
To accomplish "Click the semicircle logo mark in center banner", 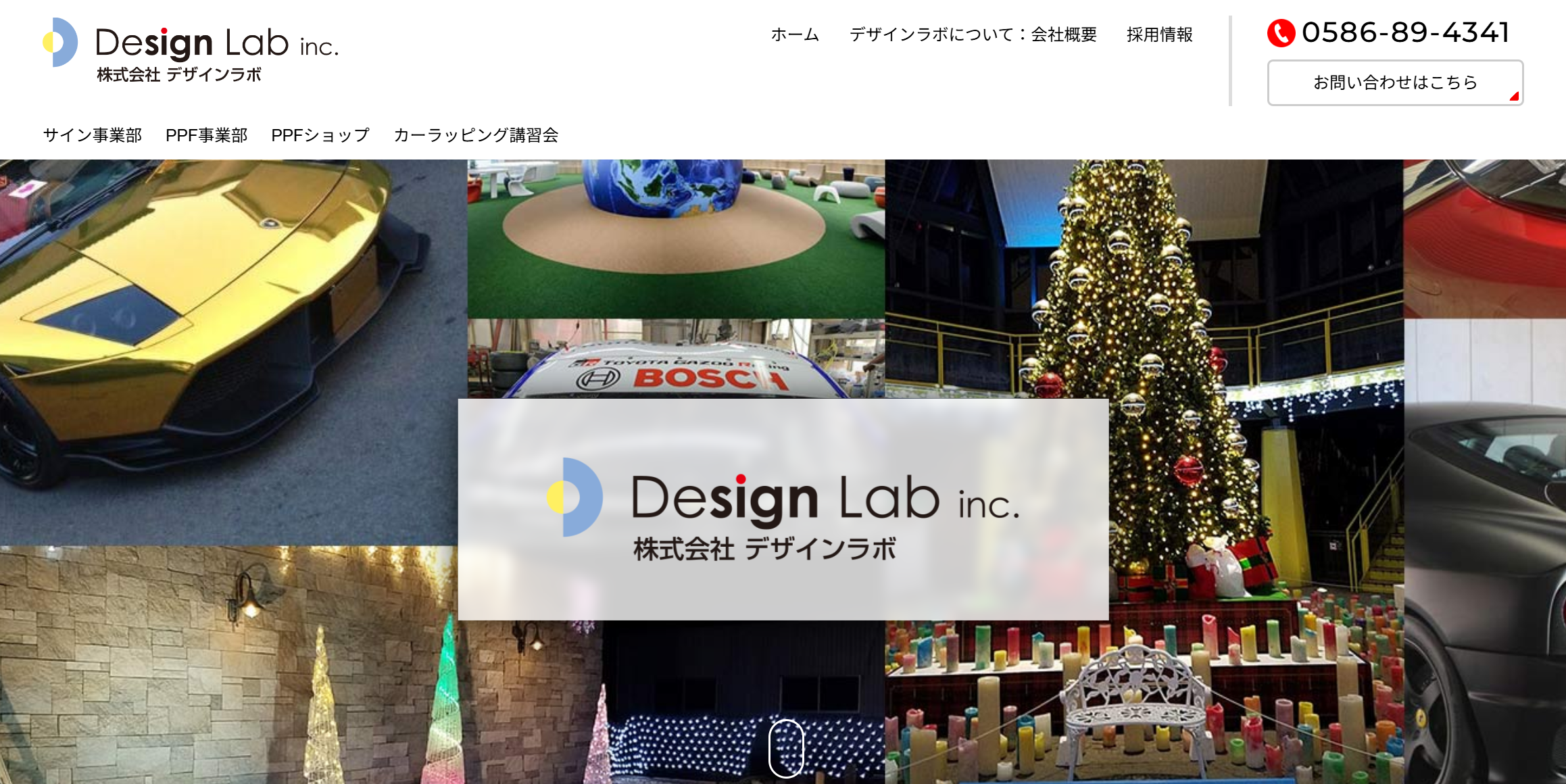I will 574,497.
